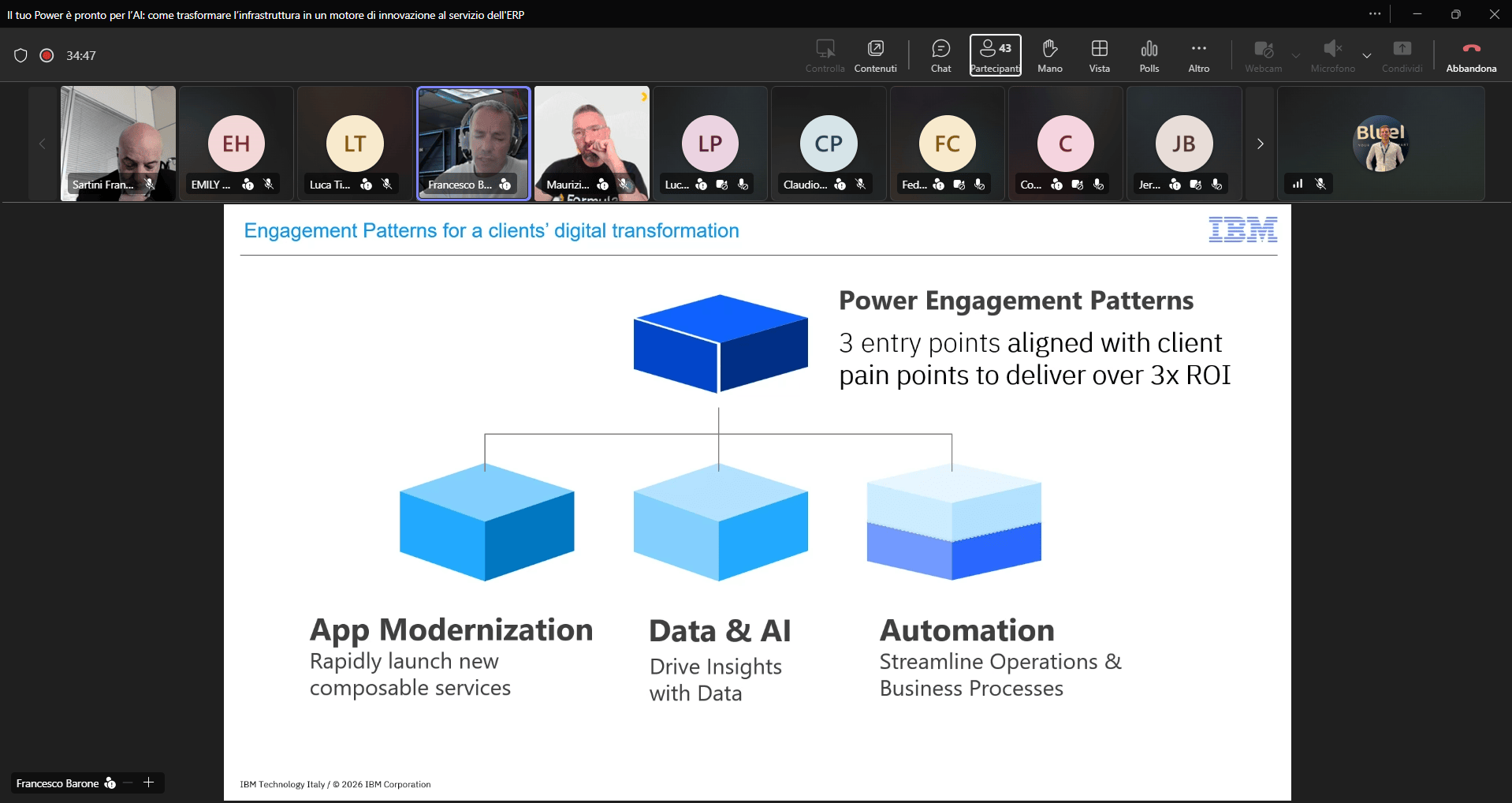Click external-user badge on Francesco B... tile
This screenshot has height=803, width=1512.
coord(505,185)
